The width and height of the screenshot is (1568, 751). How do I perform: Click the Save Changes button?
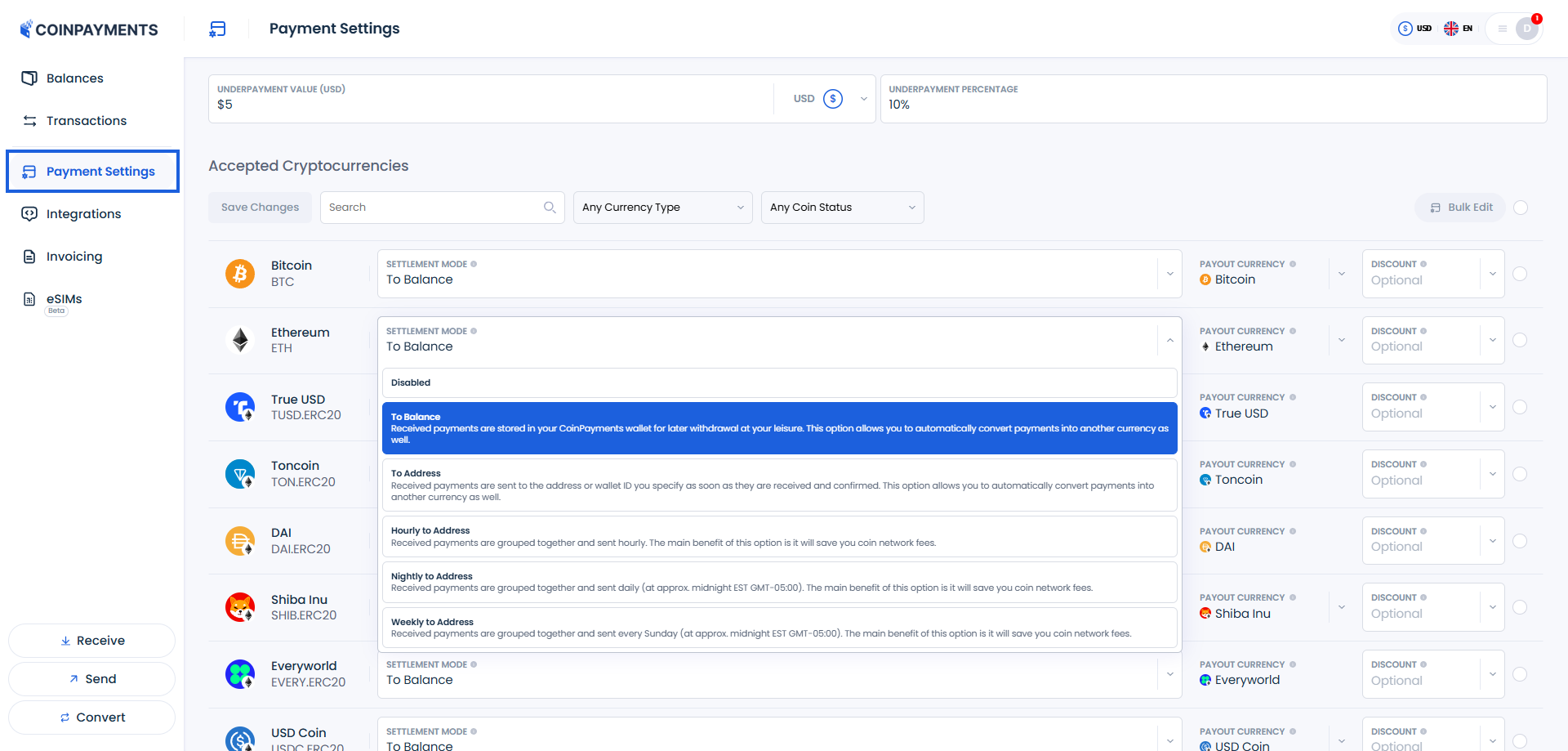(260, 207)
